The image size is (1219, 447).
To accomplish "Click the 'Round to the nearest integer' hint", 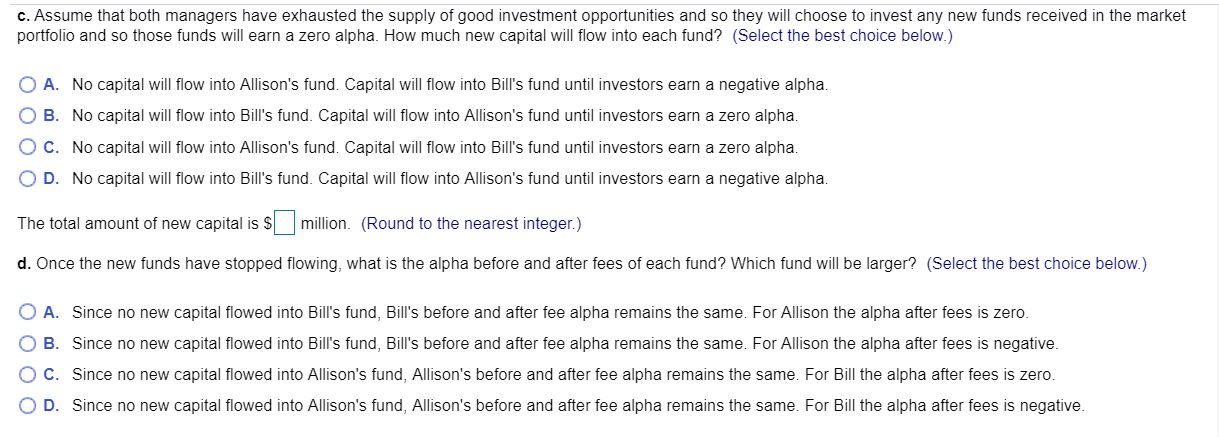I will coord(471,223).
